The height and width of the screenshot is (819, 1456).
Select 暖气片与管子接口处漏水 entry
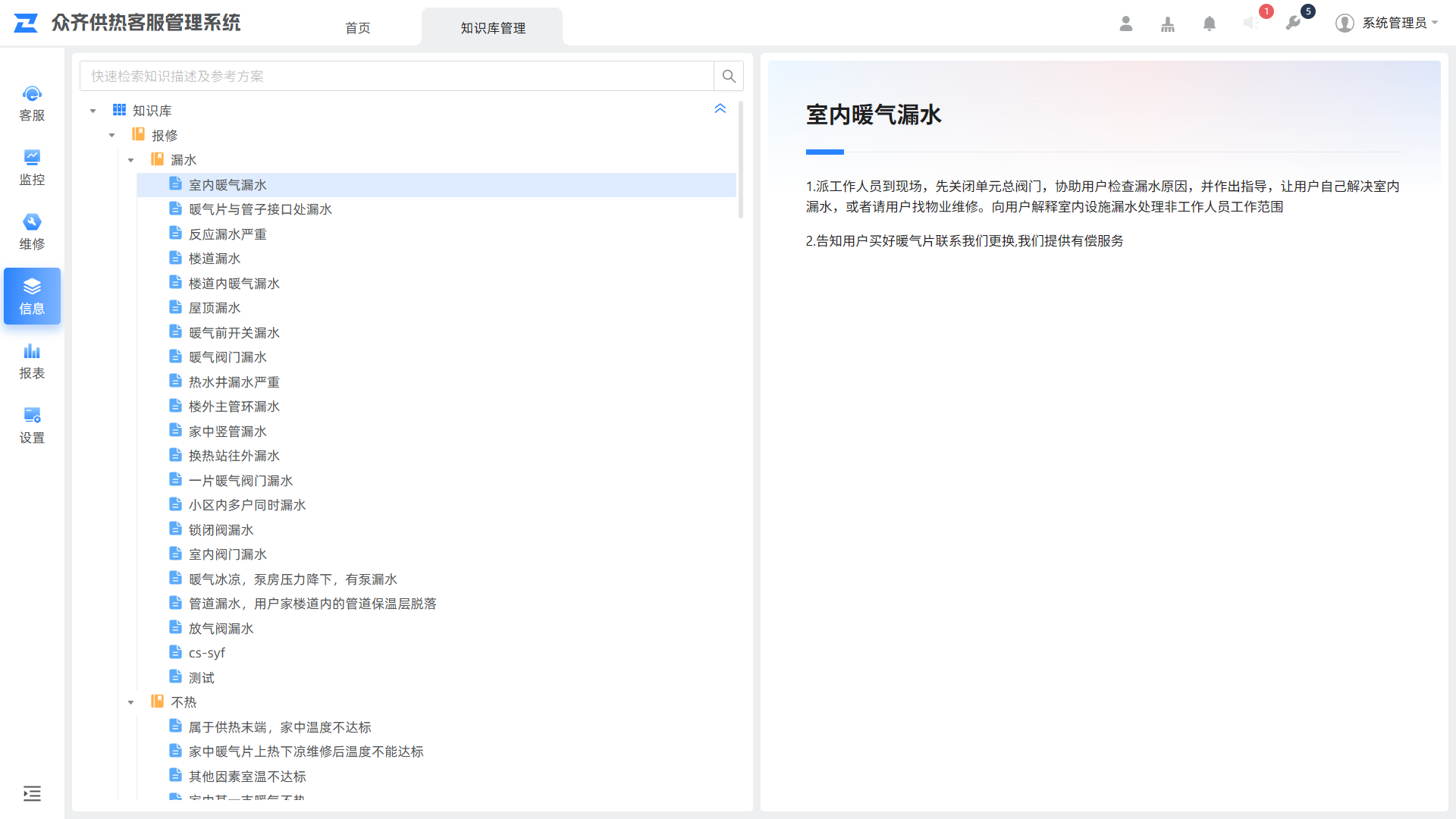(260, 209)
